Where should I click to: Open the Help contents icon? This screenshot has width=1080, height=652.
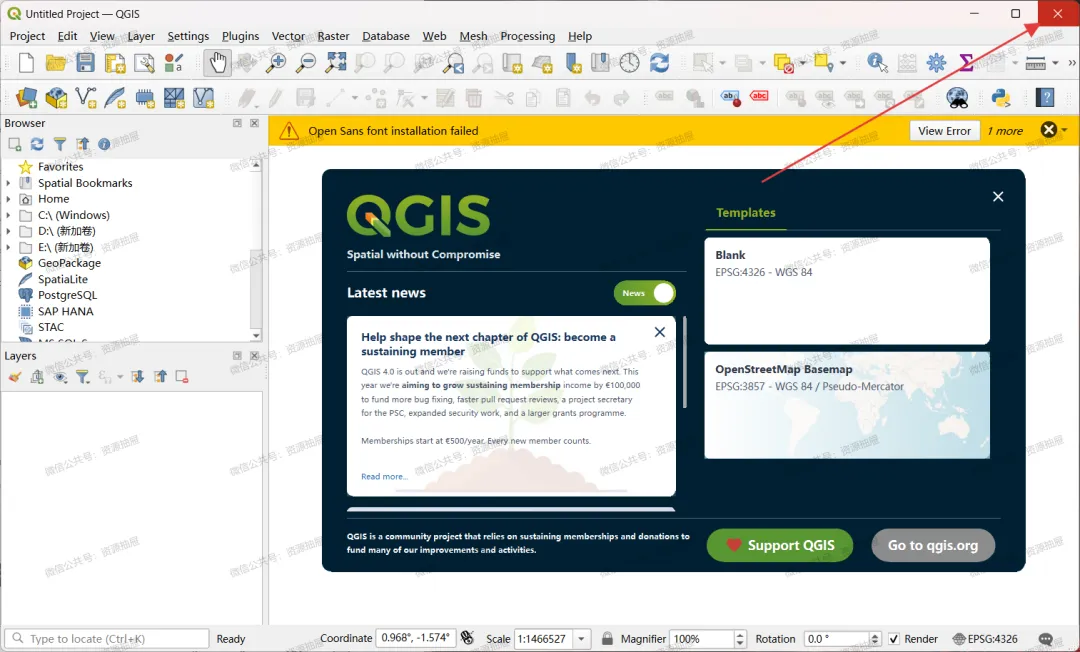tap(1045, 98)
